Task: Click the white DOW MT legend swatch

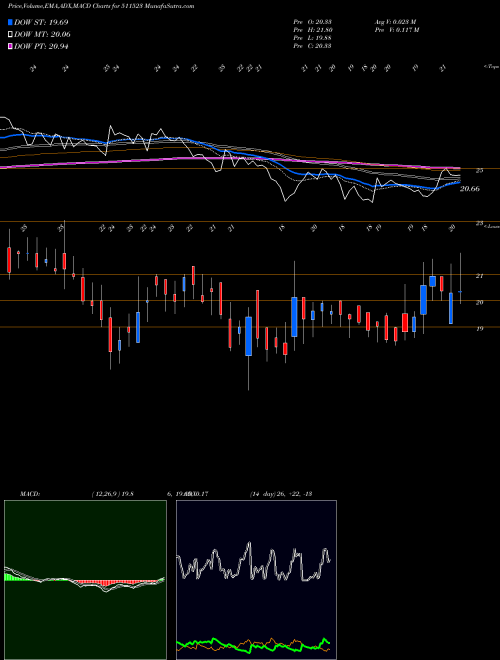Action: [10, 35]
